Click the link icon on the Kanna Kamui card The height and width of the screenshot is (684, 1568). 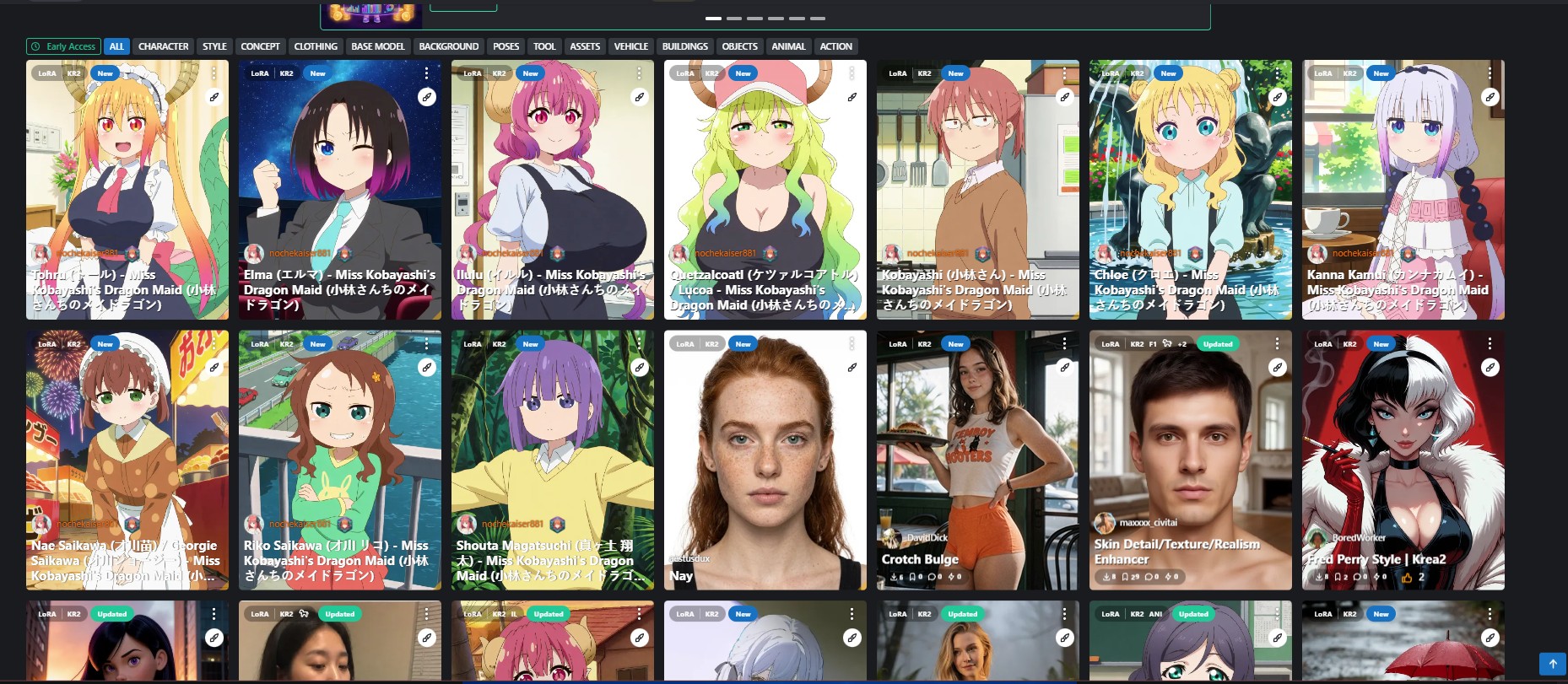click(1490, 98)
